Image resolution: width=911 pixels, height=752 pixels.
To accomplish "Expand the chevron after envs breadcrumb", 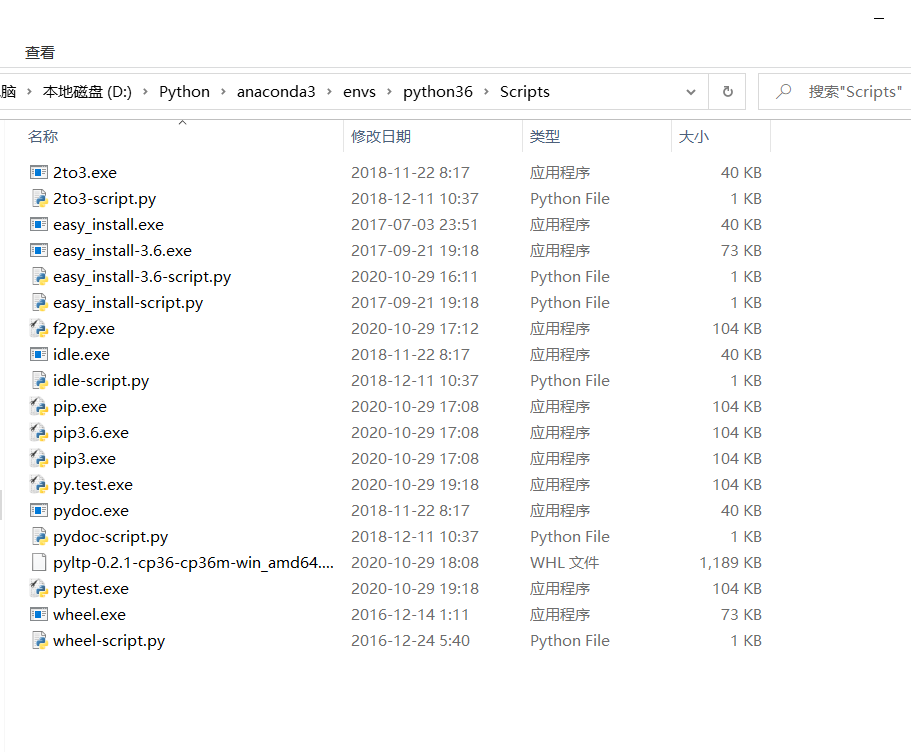I will coord(389,92).
